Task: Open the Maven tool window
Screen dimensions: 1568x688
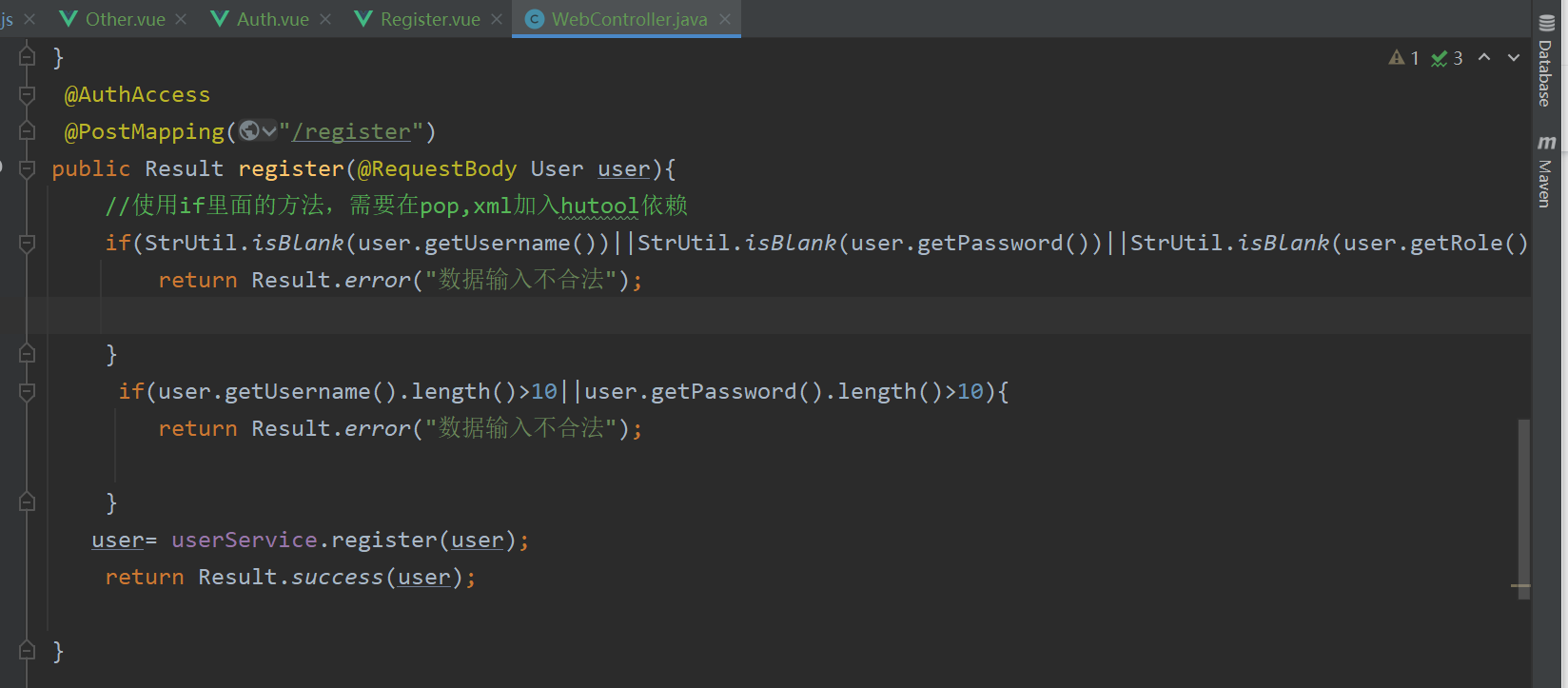Action: (1545, 171)
